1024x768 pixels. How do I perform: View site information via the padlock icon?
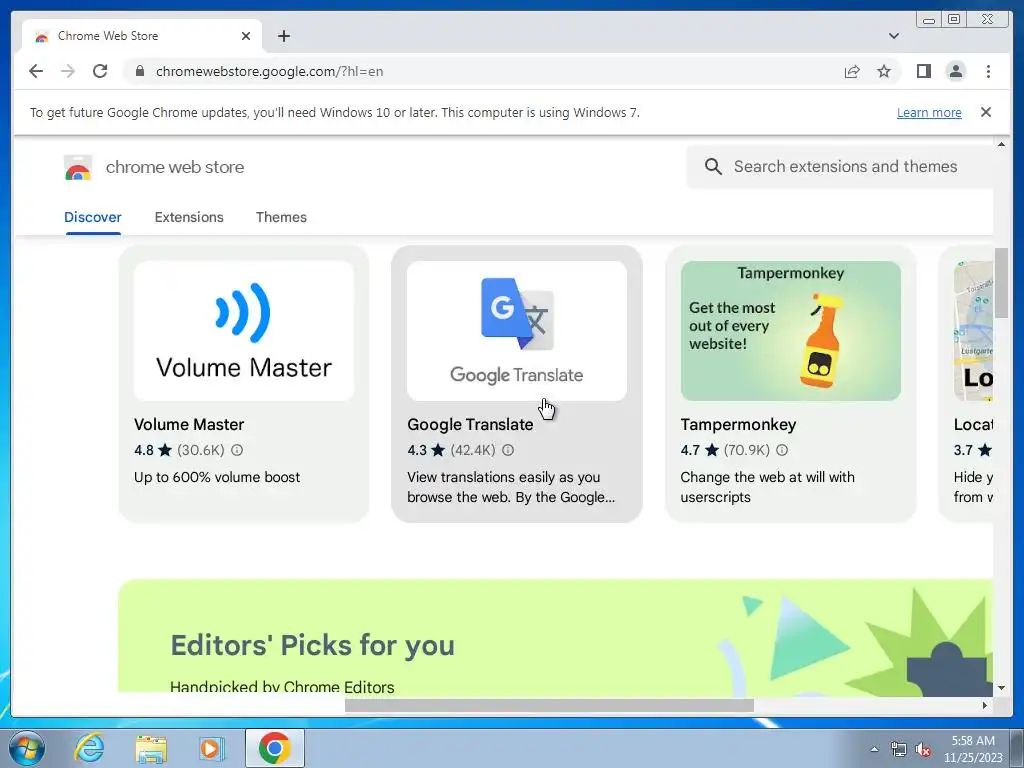[x=140, y=71]
